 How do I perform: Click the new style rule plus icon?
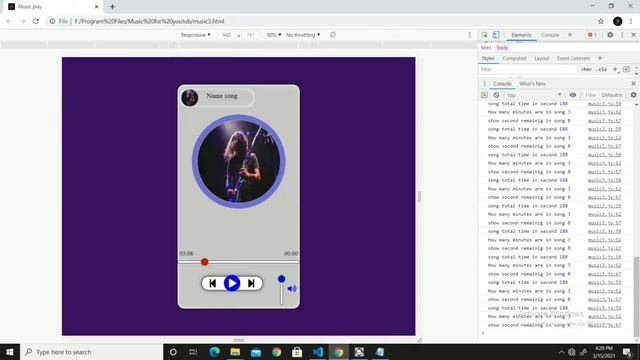pyautogui.click(x=615, y=69)
